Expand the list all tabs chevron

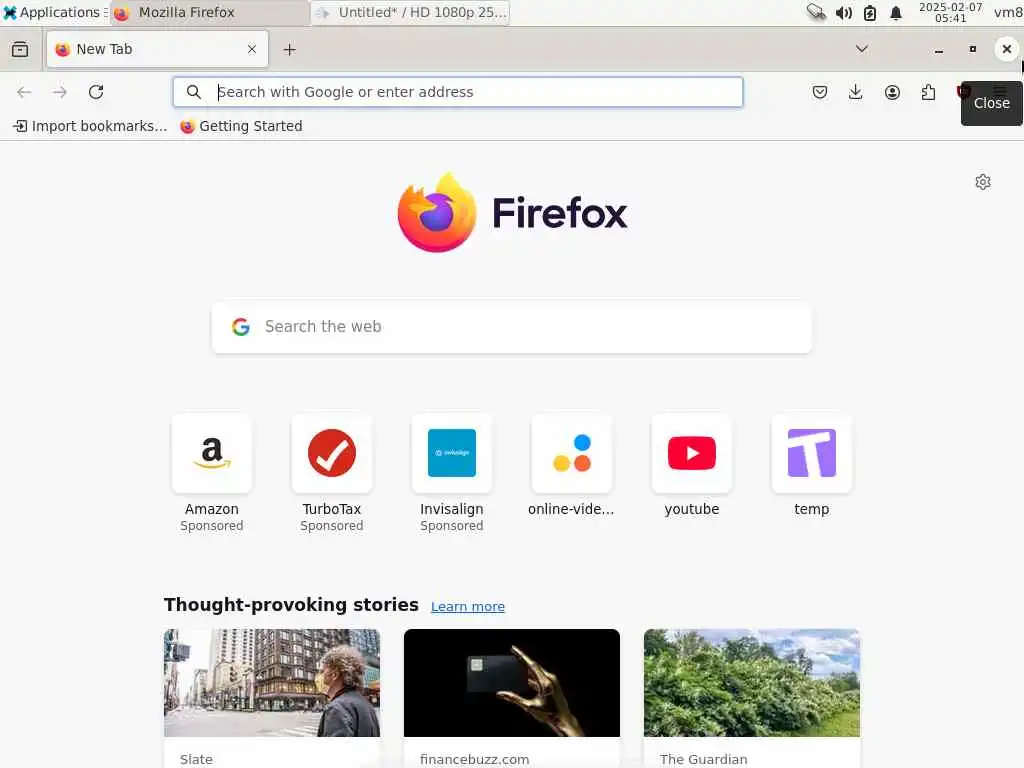[862, 49]
